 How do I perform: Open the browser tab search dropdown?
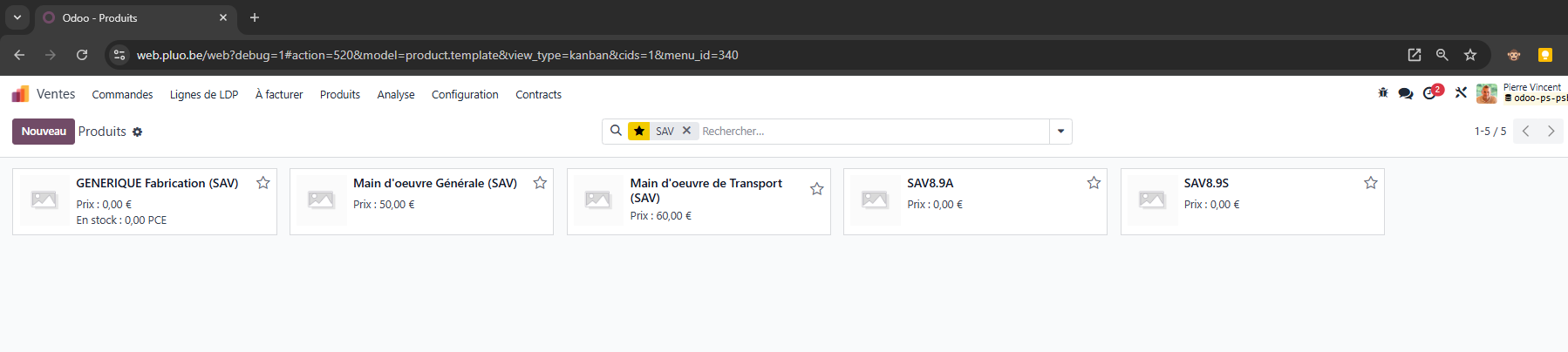17,17
